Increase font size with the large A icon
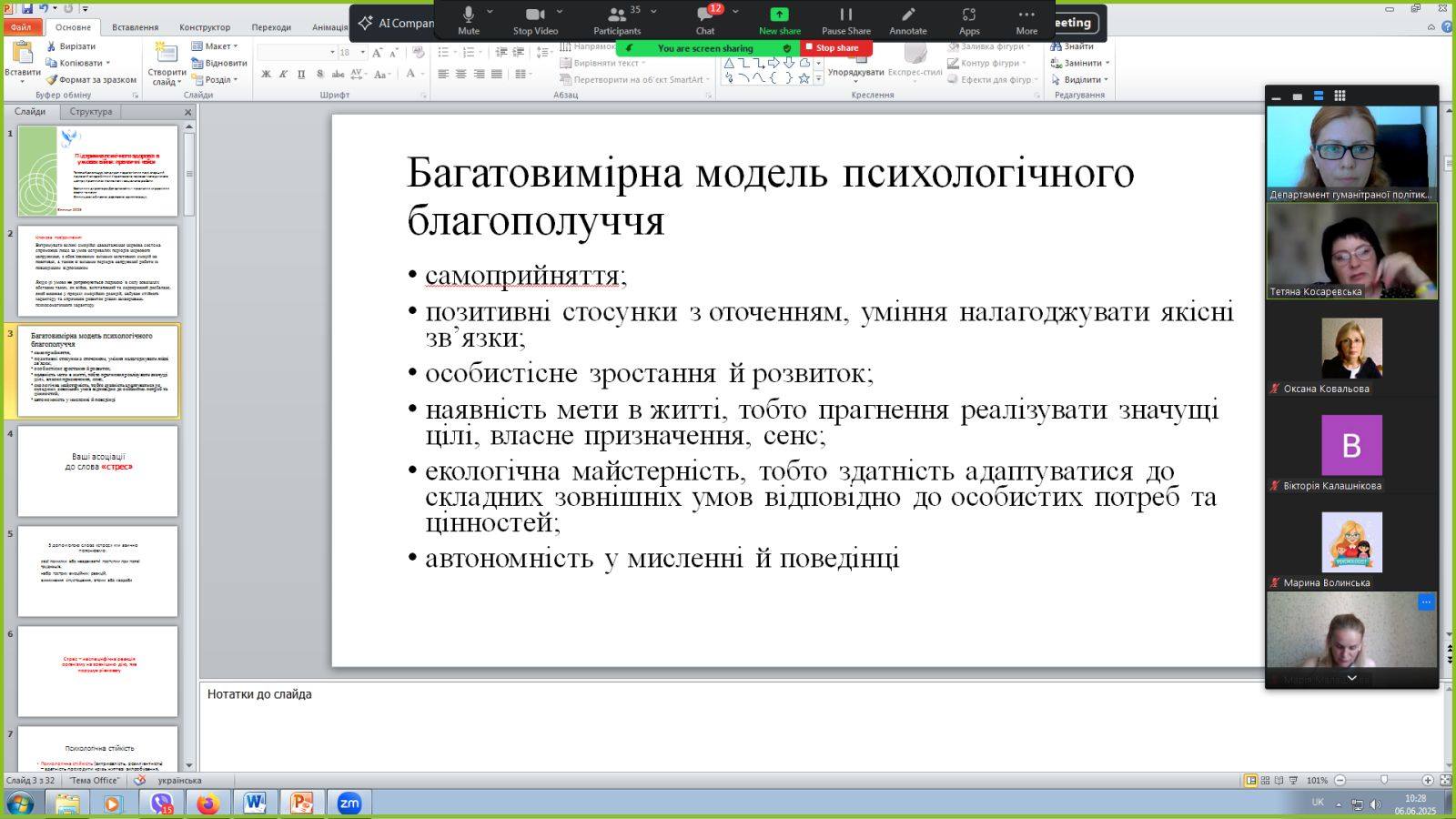The width and height of the screenshot is (1456, 819). point(377,53)
